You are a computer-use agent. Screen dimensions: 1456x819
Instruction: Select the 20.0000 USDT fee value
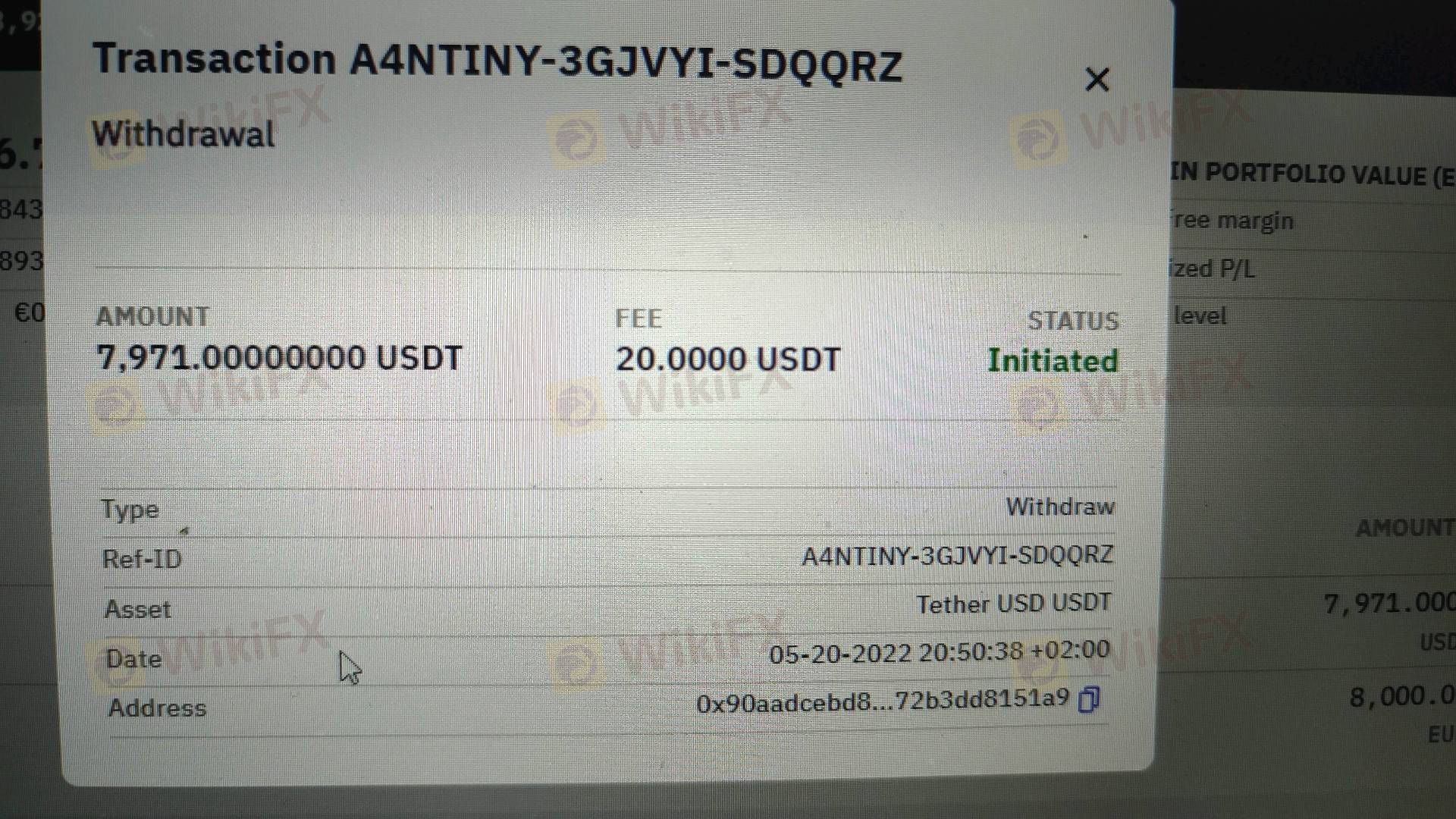[x=728, y=359]
